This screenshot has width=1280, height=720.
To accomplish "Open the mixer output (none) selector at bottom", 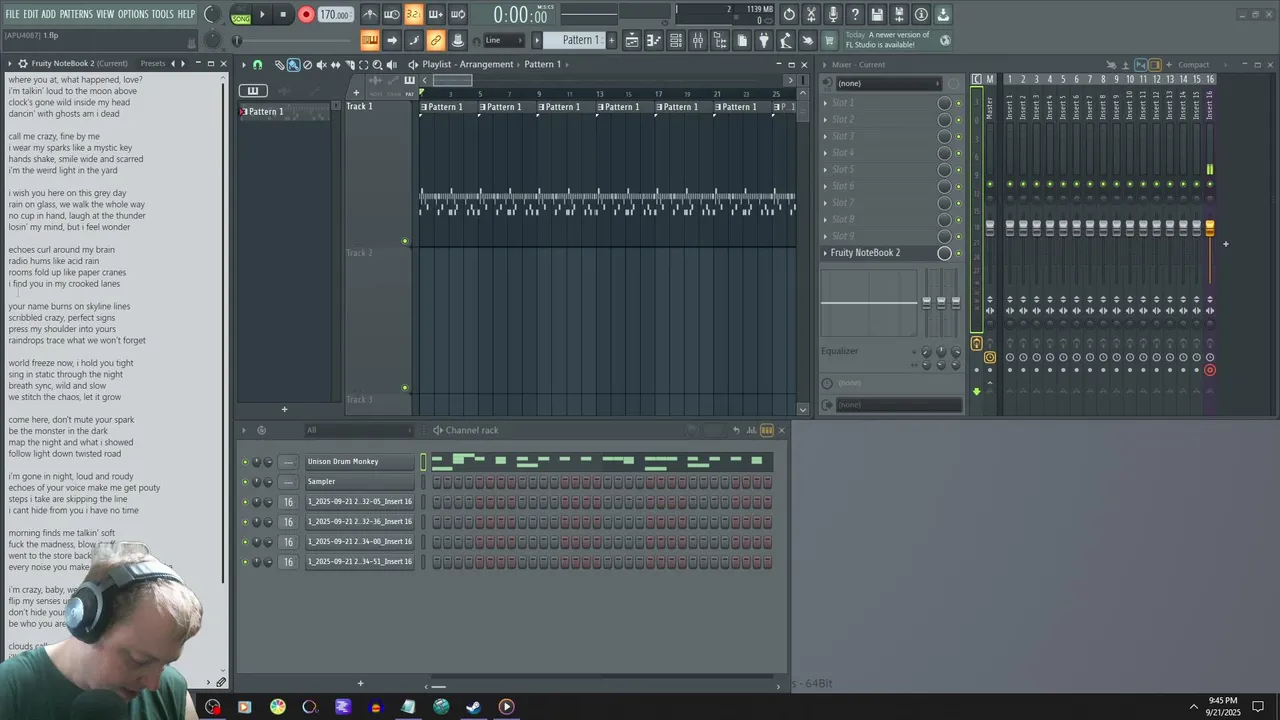I will [899, 405].
